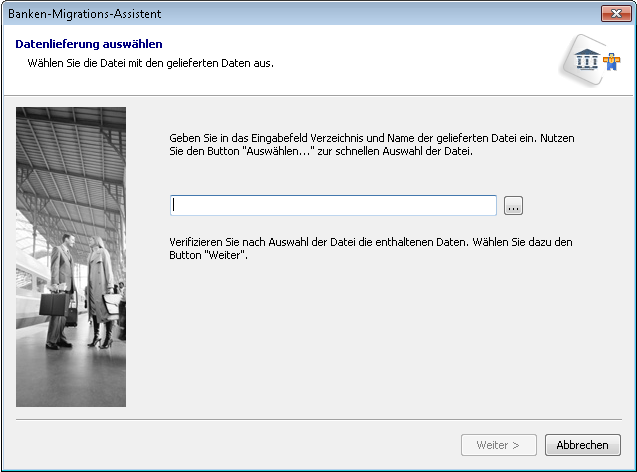Open file browser with the "..." button
The width and height of the screenshot is (637, 472).
click(x=513, y=205)
